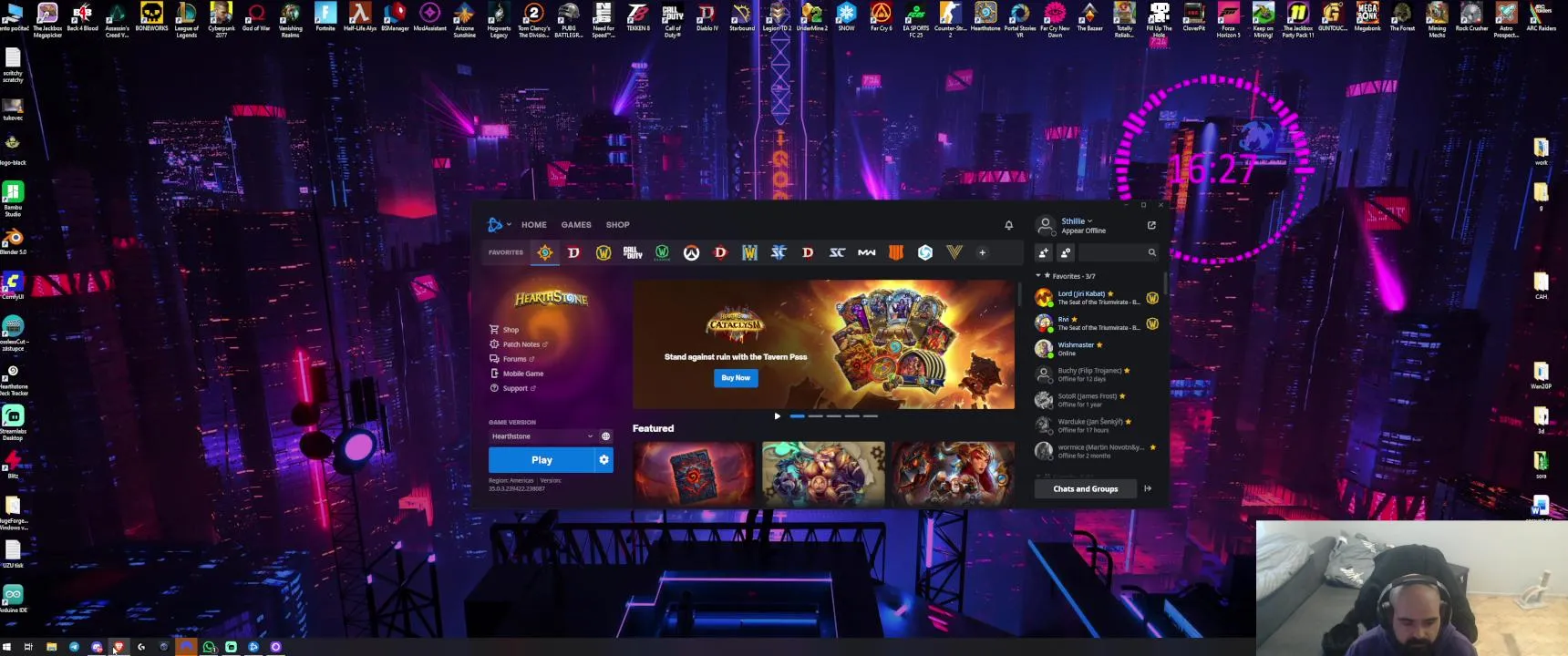
Task: Open the Hearthstone Forums link
Action: [x=512, y=359]
